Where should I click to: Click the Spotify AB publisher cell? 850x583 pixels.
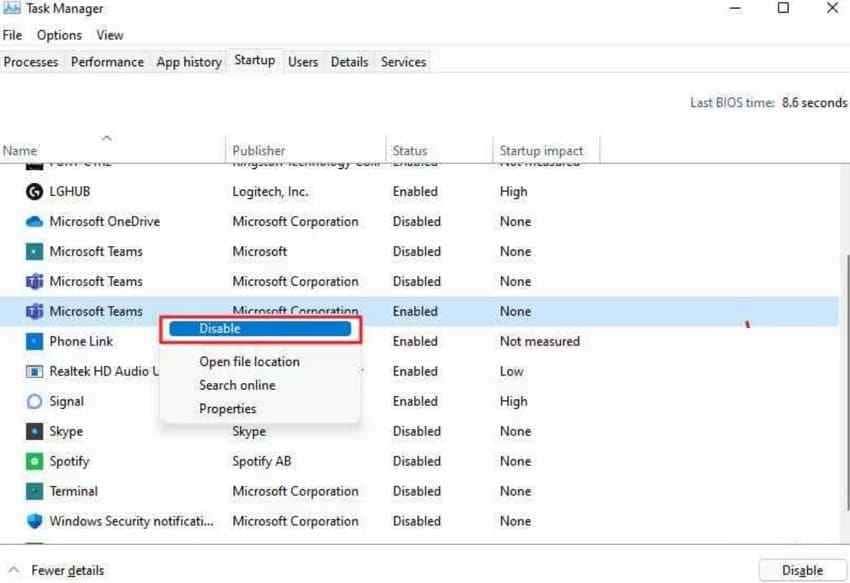262,461
